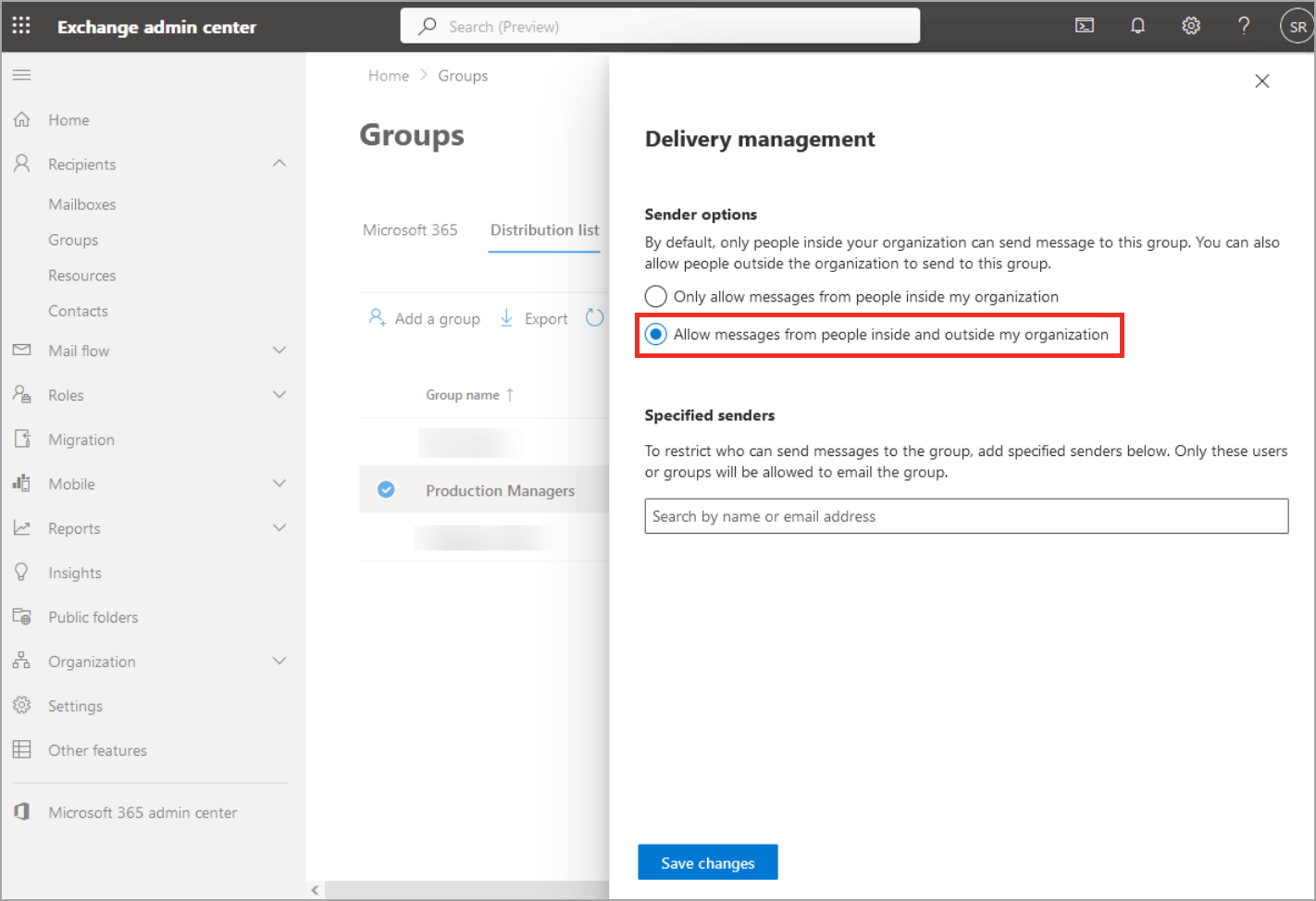This screenshot has height=901, width=1316.
Task: Click the Other features table icon
Action: click(x=22, y=750)
